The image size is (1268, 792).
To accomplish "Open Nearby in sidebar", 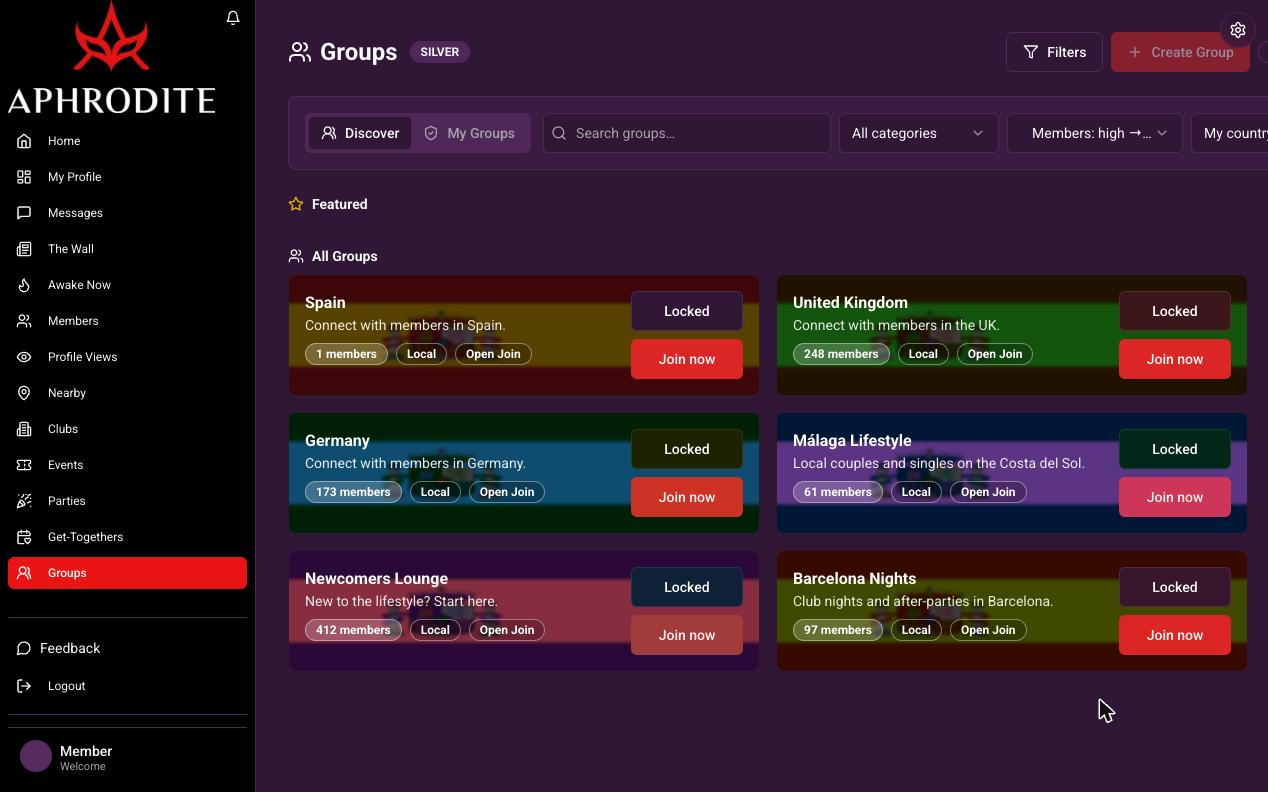I will tap(127, 393).
